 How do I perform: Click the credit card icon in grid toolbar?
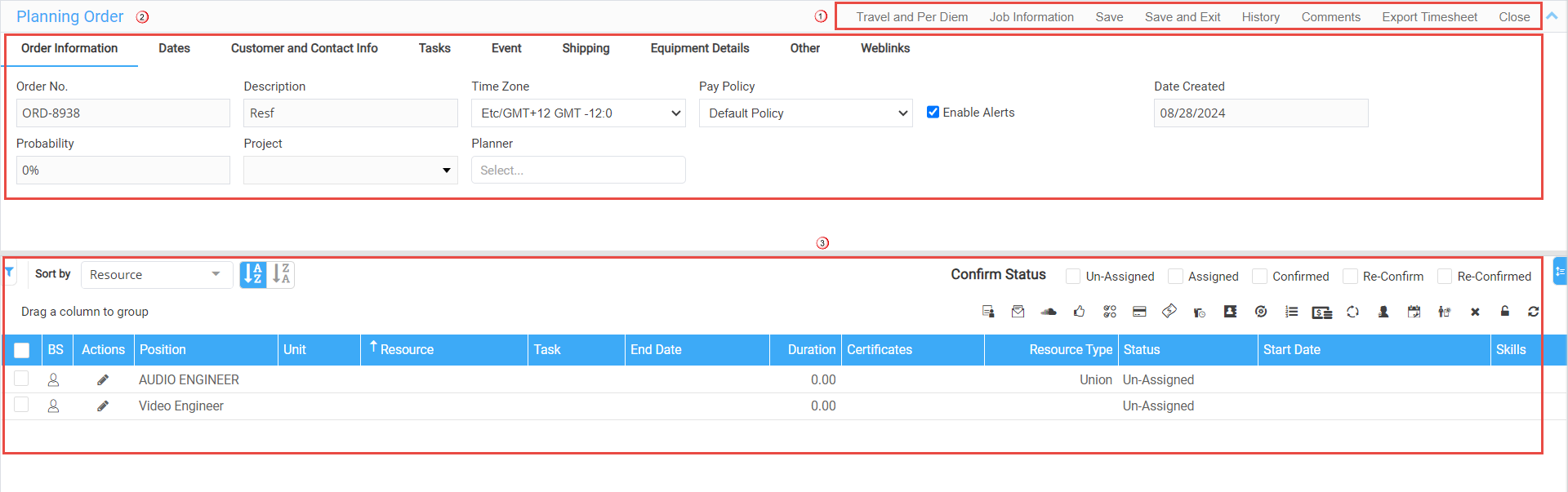1139,312
